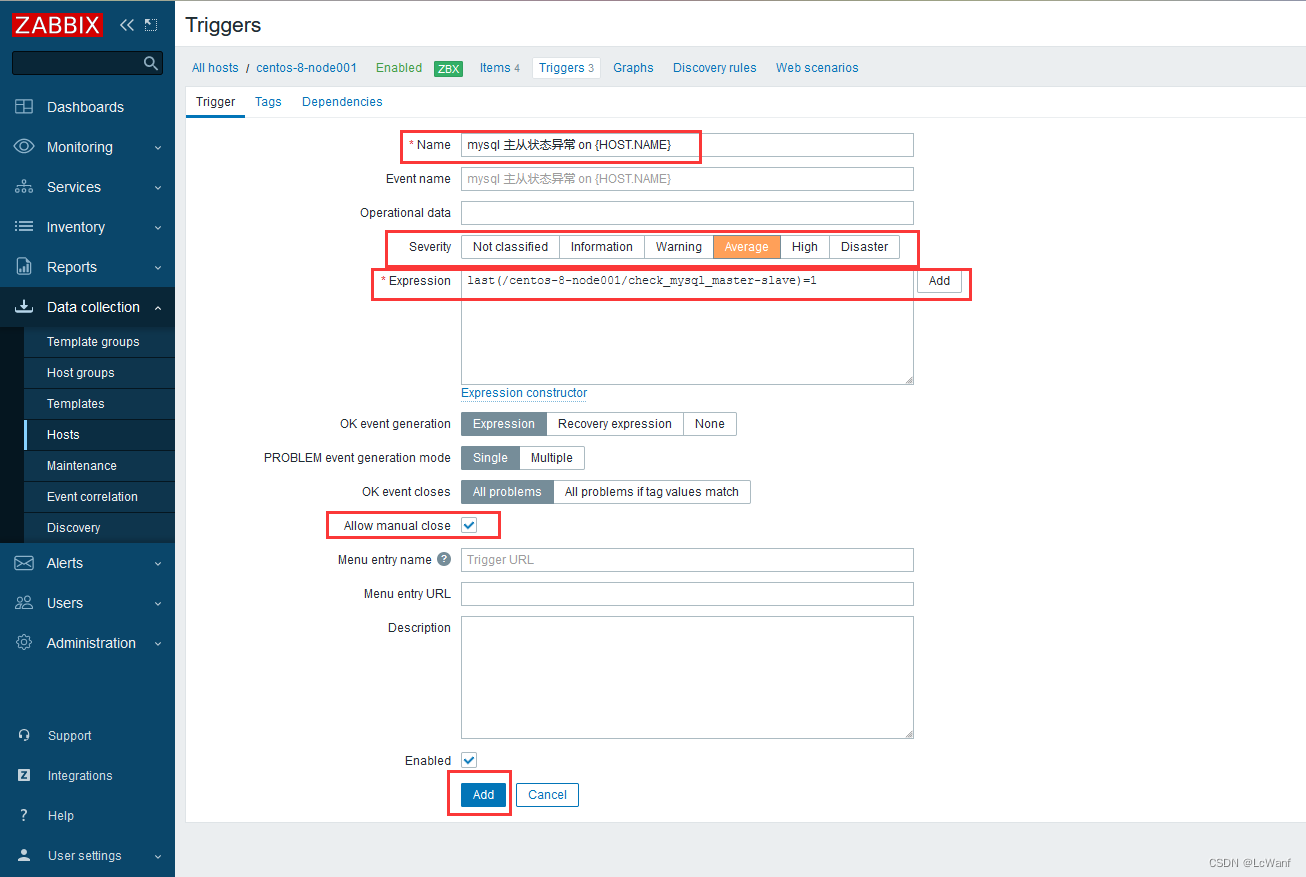This screenshot has height=877, width=1306.
Task: Choose Recovery expression for OK event generation
Action: click(615, 424)
